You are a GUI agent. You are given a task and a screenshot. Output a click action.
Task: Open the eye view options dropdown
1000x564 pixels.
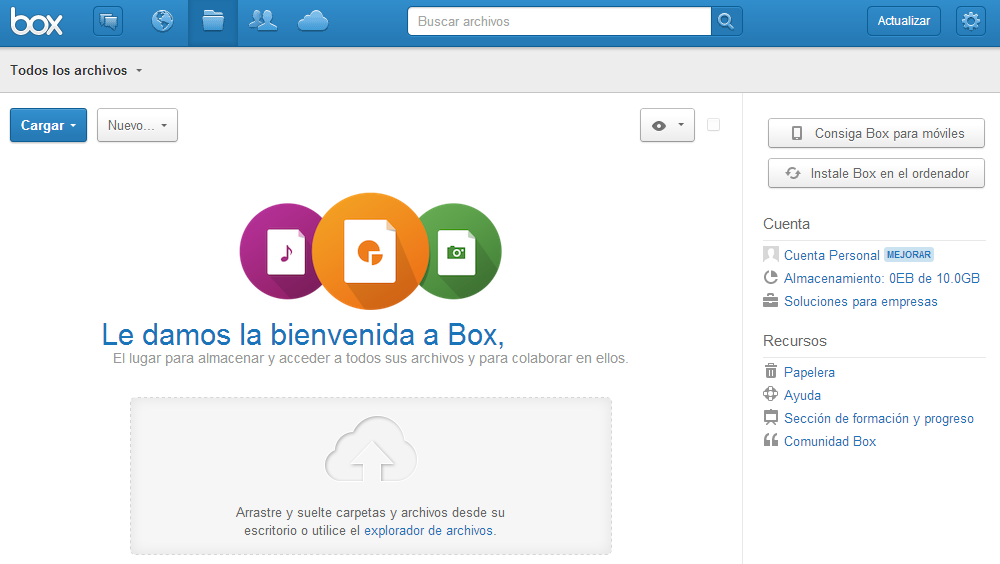667,125
